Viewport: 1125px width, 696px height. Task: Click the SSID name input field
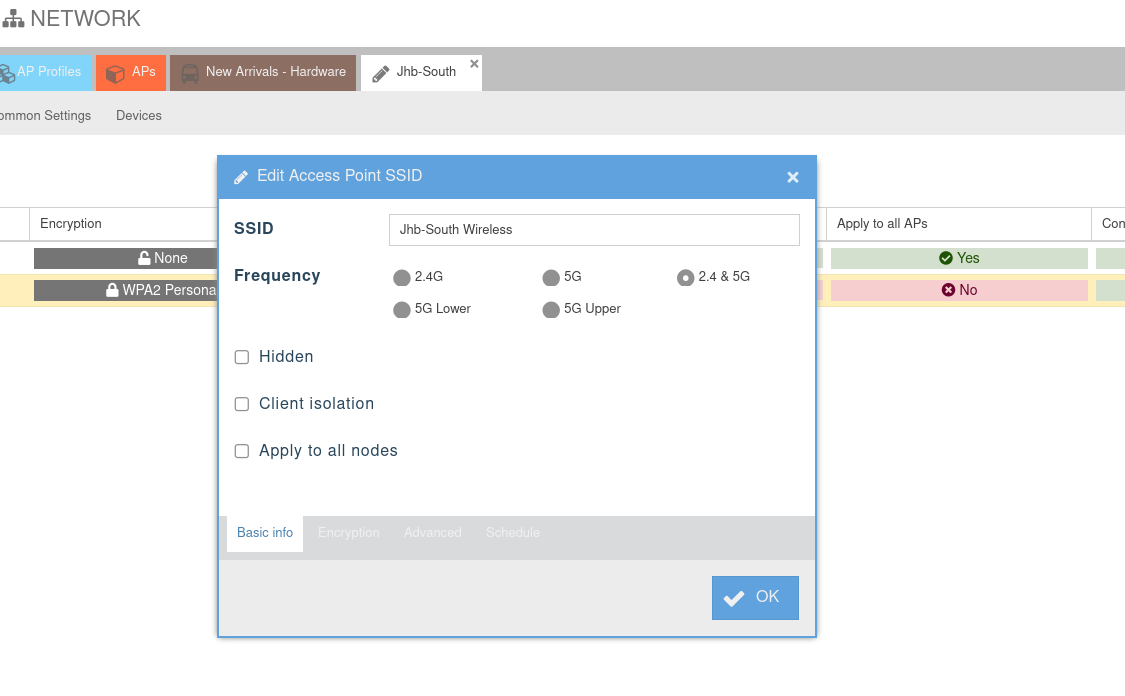tap(594, 230)
